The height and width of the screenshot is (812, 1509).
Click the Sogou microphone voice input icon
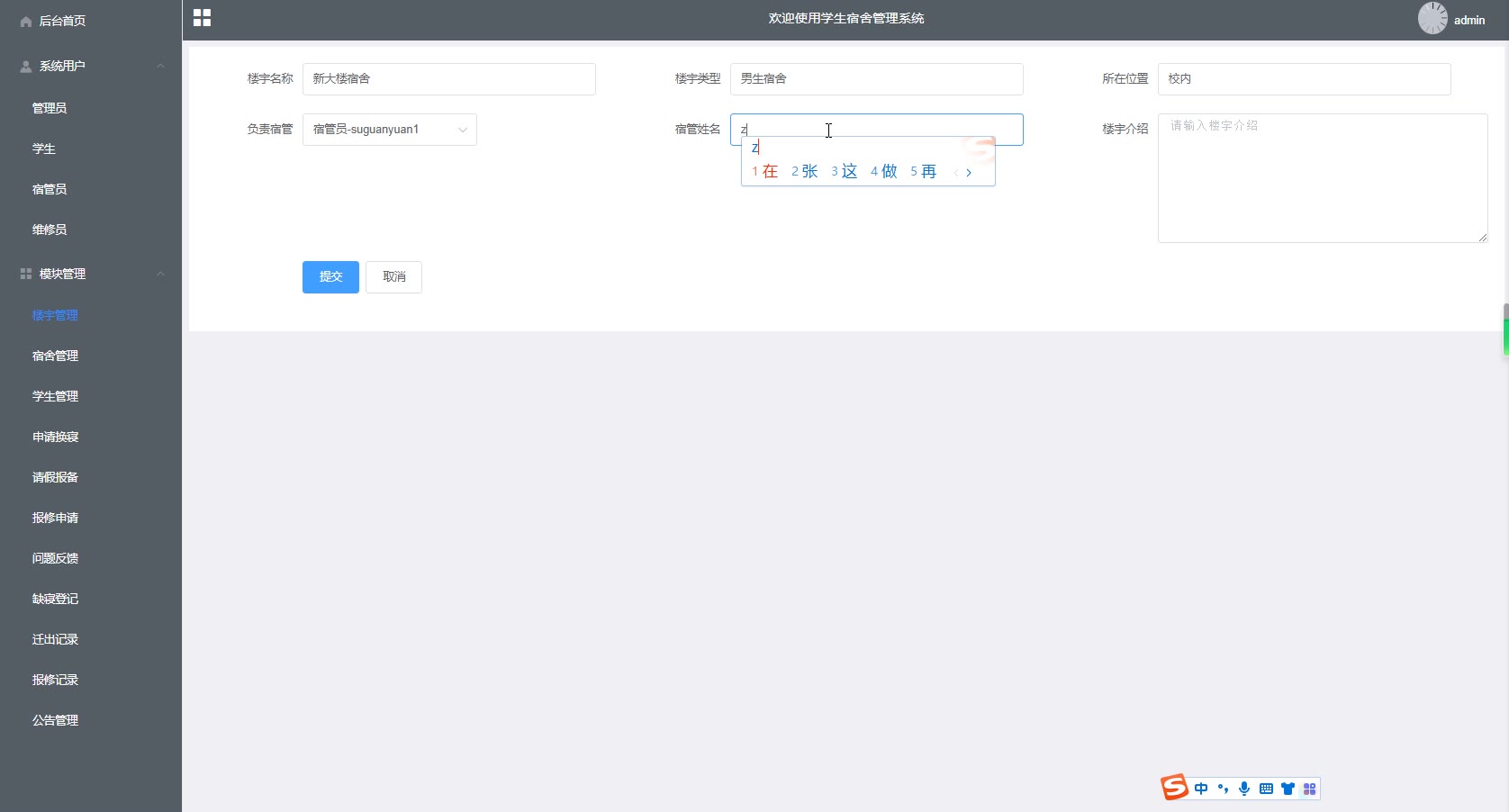pyautogui.click(x=1244, y=789)
